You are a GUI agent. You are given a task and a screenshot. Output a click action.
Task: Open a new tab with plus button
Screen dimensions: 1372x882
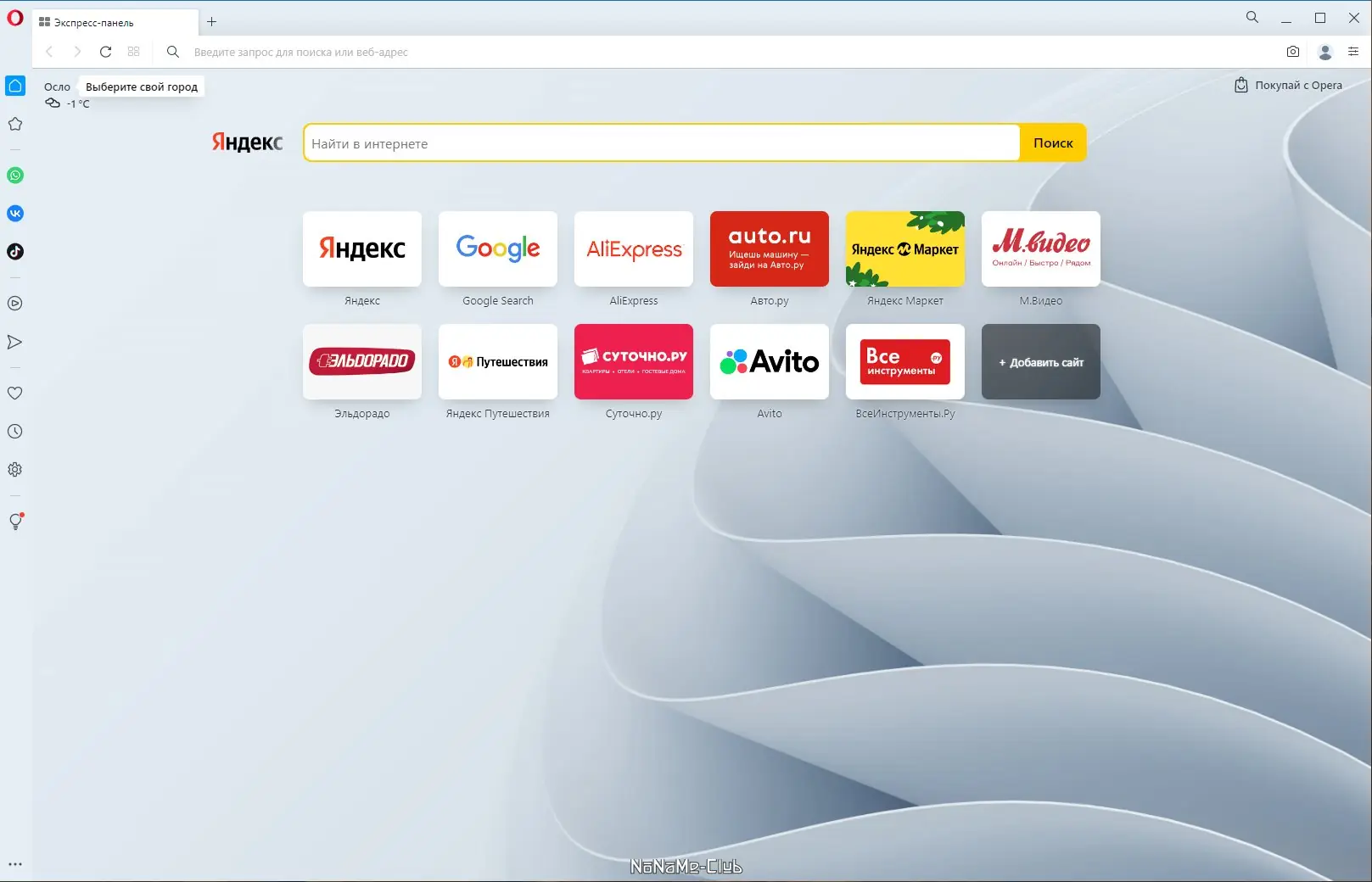click(x=212, y=22)
